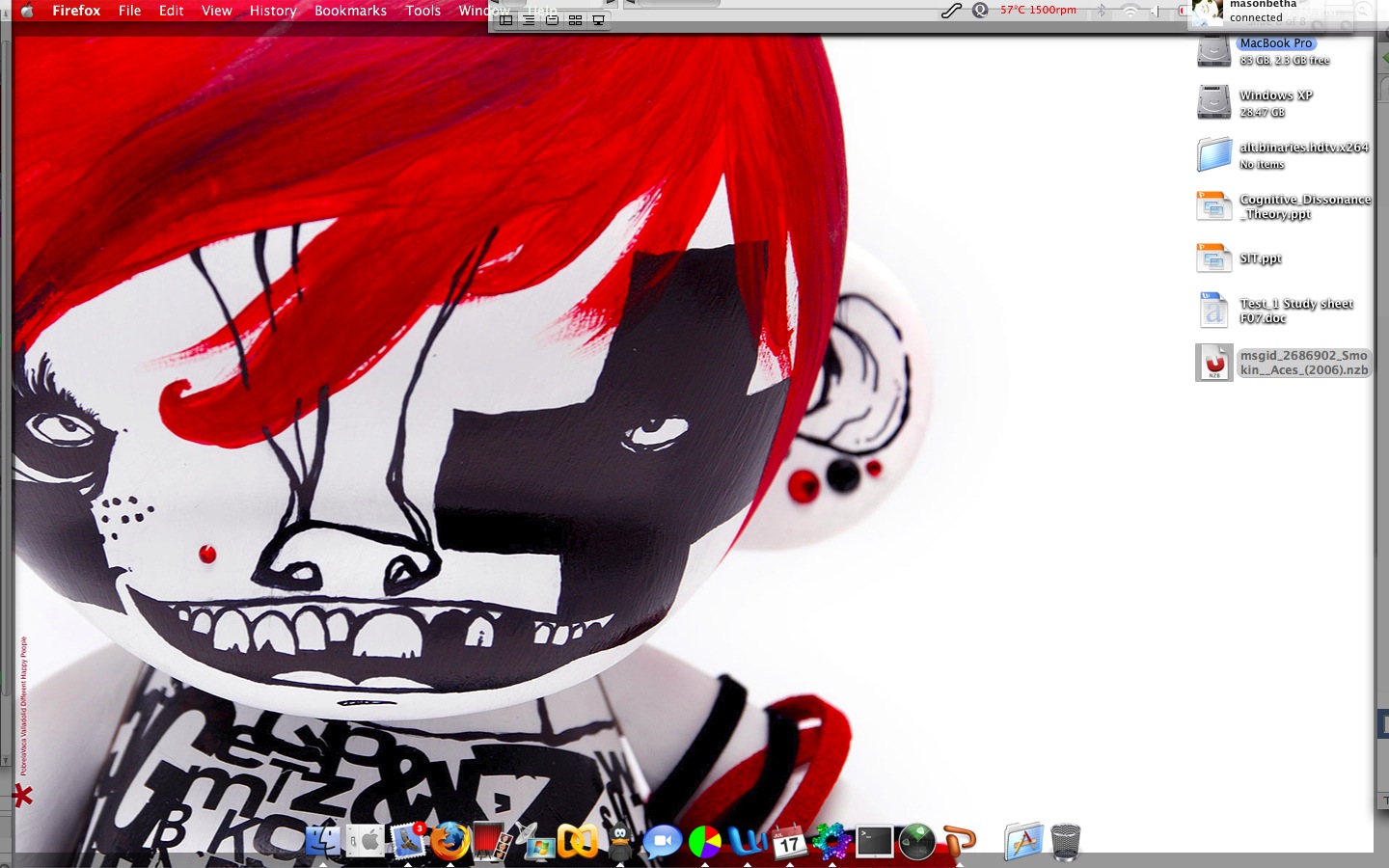Launch System Preferences from the Dock

click(366, 841)
